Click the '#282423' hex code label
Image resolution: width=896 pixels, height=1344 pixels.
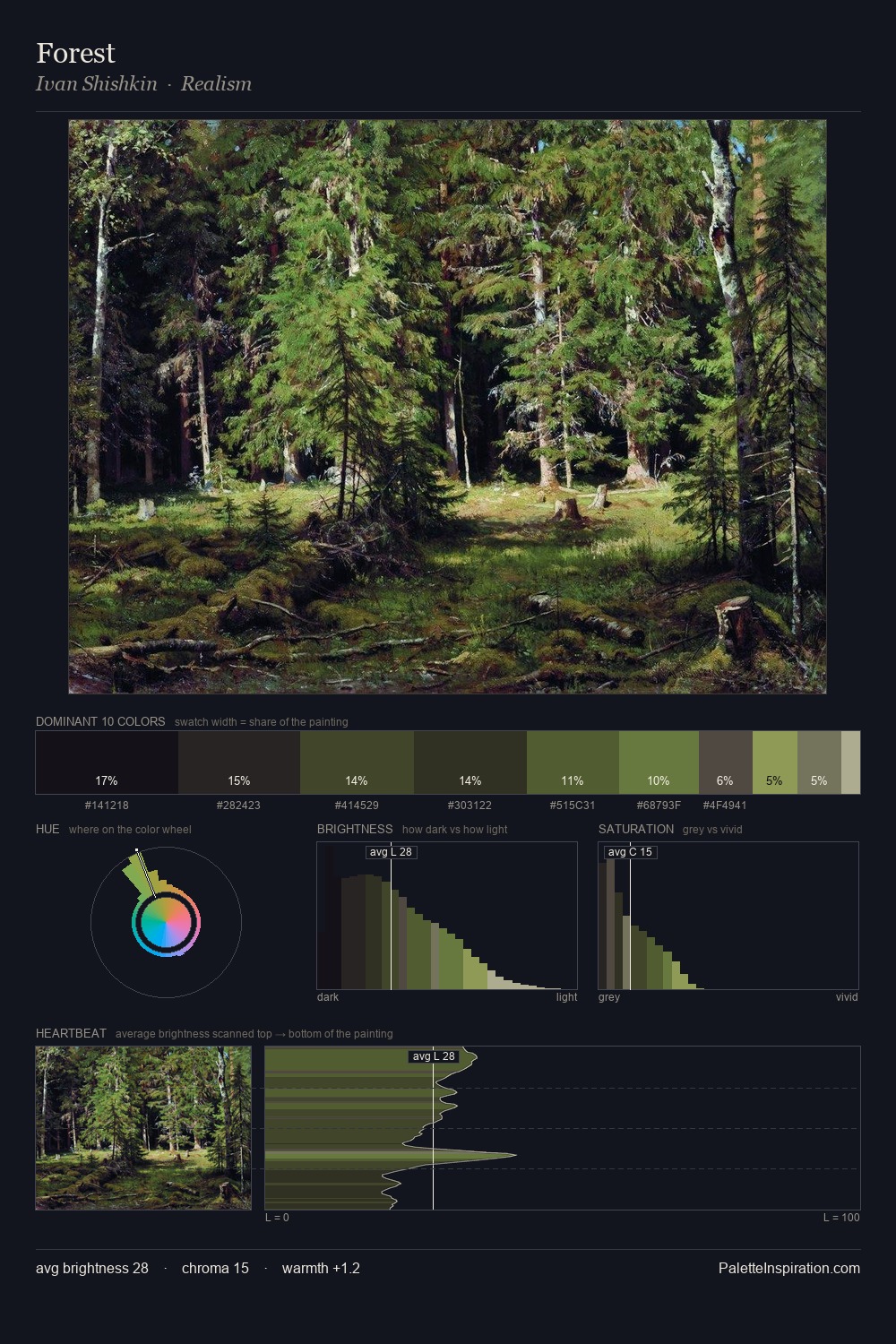click(239, 806)
